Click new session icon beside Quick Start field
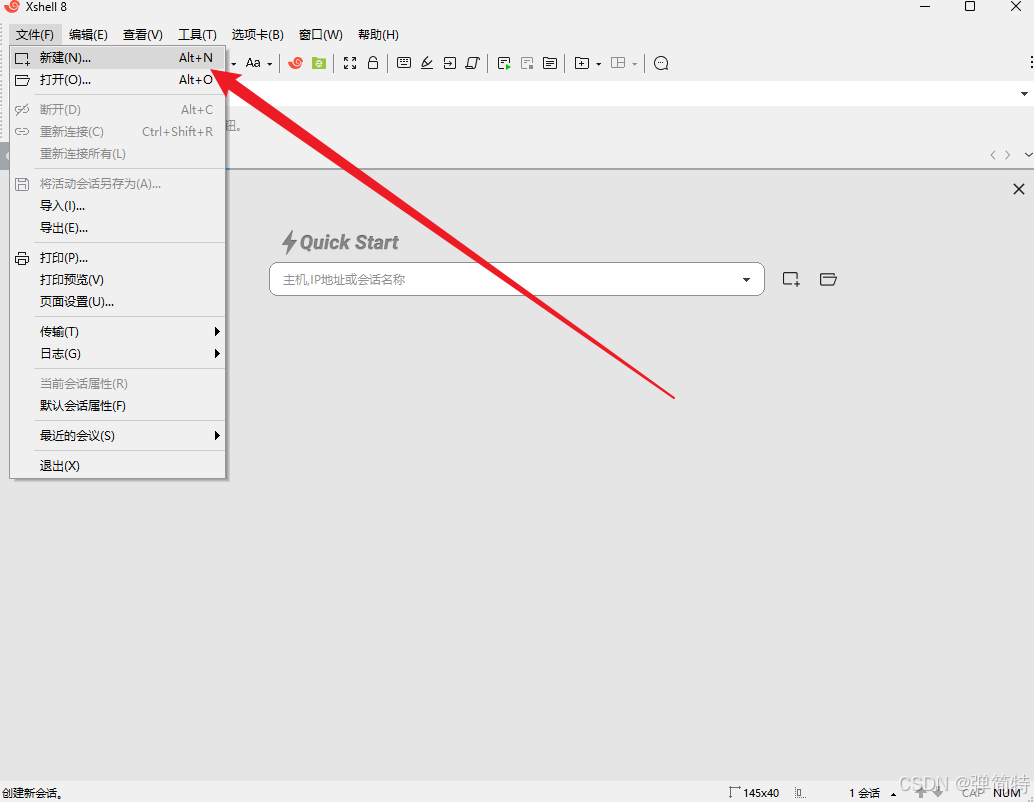Viewport: 1034px width, 802px height. click(x=791, y=279)
